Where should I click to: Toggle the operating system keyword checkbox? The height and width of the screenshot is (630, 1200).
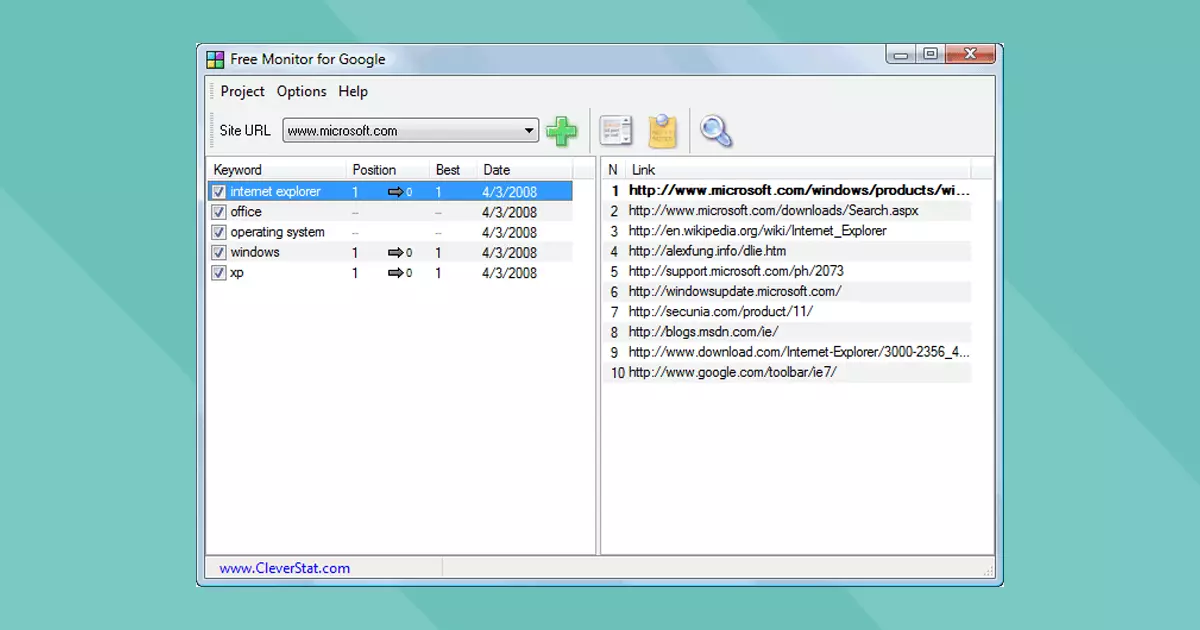pyautogui.click(x=219, y=232)
